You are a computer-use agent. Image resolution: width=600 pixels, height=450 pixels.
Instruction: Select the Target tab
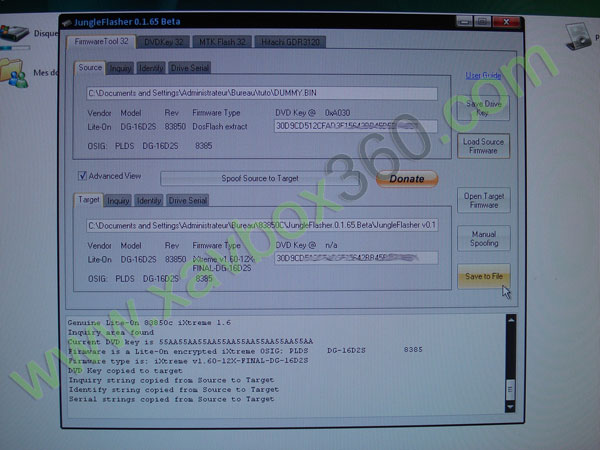[89, 200]
